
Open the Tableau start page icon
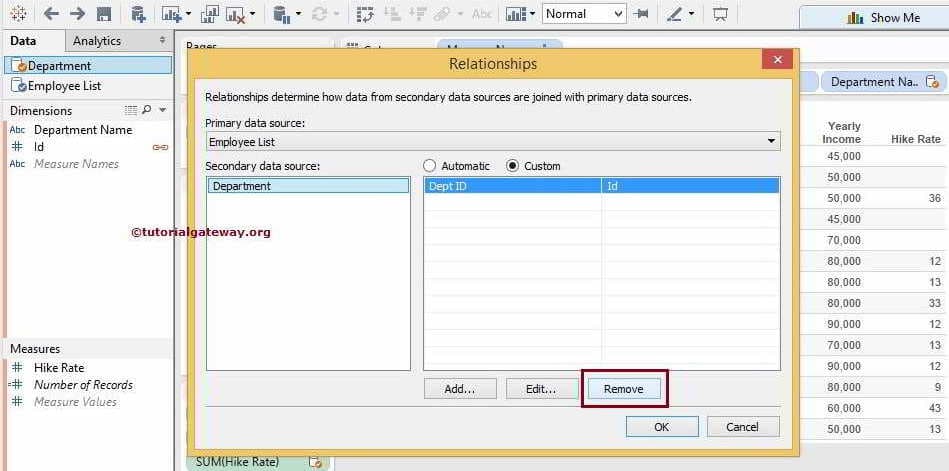point(19,14)
